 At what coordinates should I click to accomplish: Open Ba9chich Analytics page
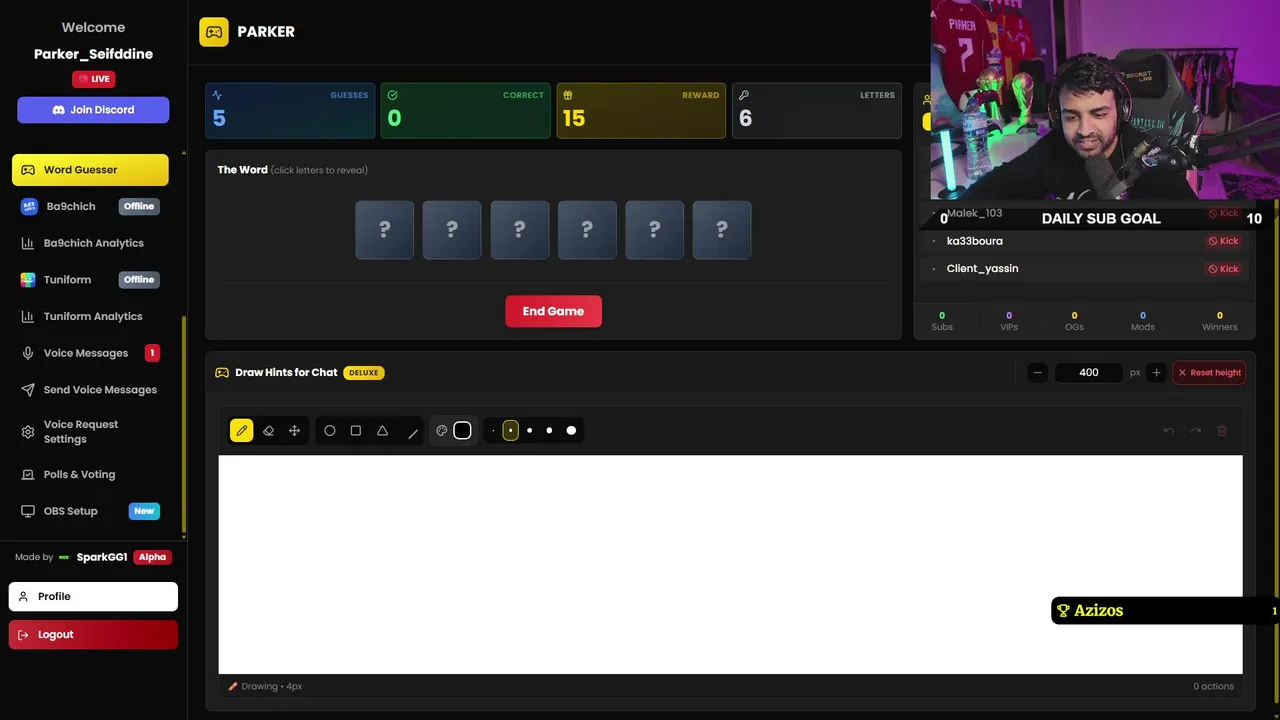pos(90,243)
